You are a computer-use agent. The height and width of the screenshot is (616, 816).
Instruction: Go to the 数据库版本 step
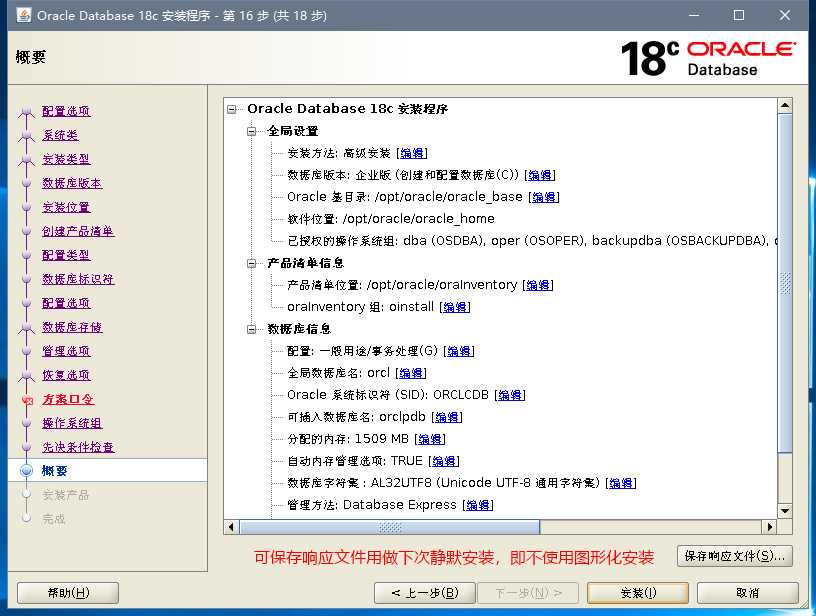tap(72, 183)
